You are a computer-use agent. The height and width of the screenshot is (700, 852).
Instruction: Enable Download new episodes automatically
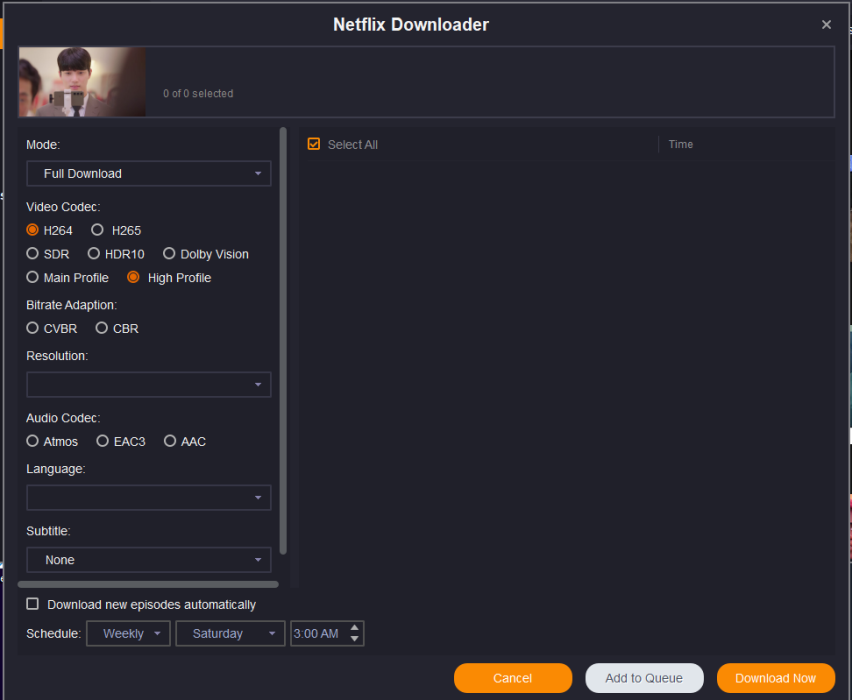33,604
